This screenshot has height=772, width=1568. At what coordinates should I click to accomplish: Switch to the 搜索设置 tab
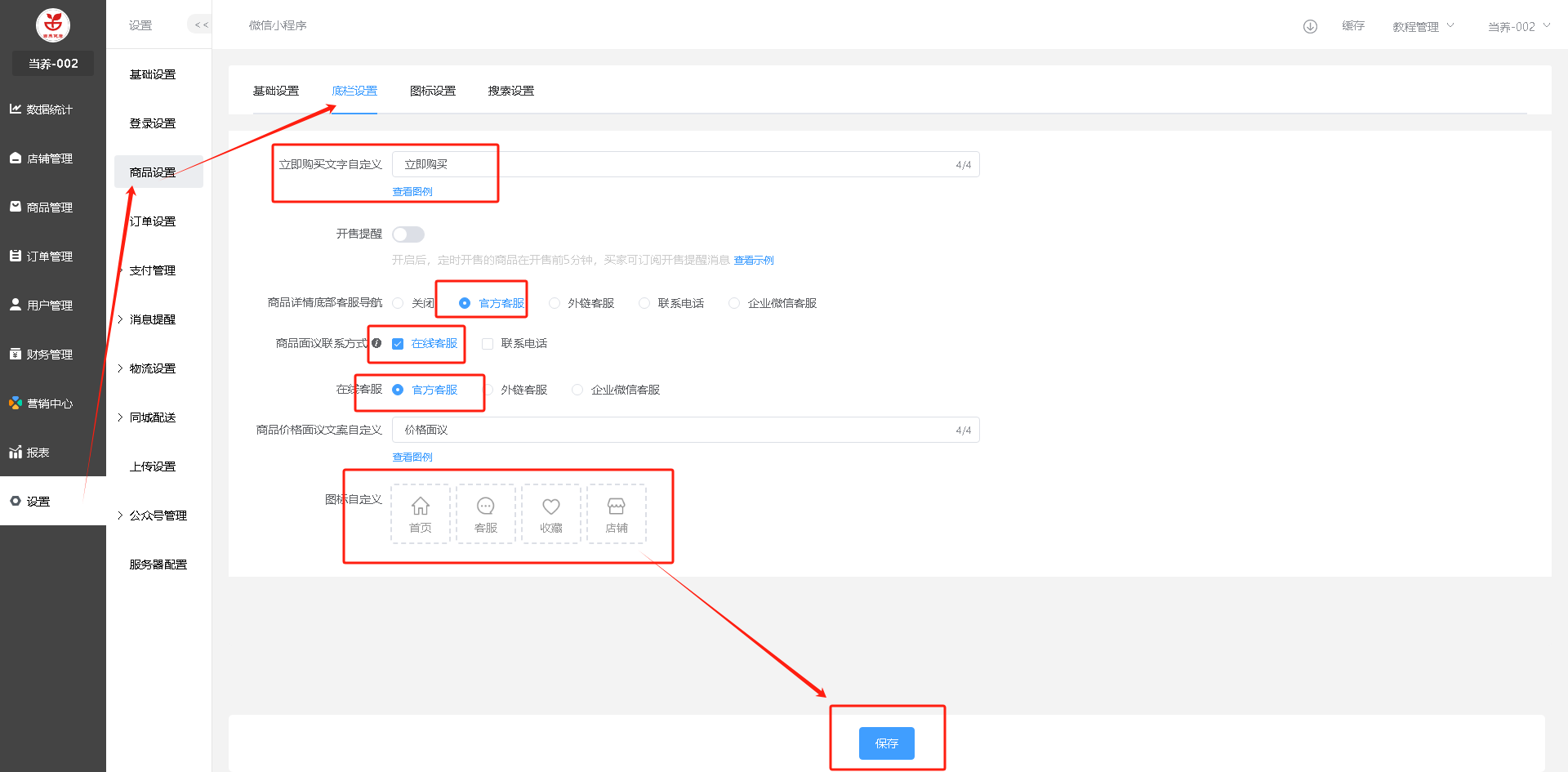(x=511, y=91)
